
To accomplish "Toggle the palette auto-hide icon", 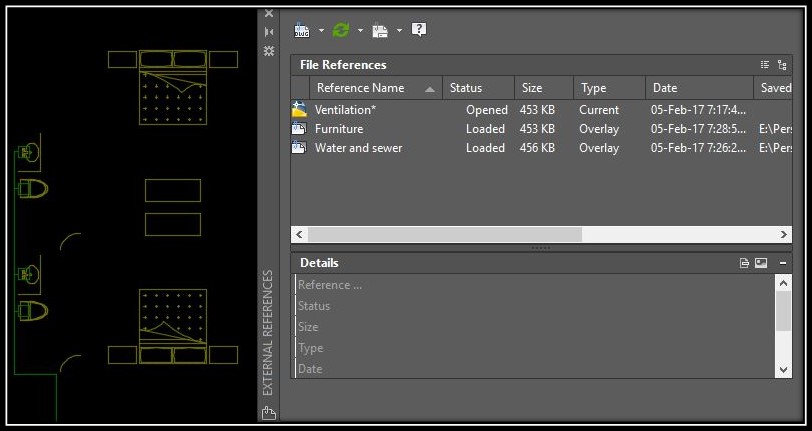I will 269,32.
